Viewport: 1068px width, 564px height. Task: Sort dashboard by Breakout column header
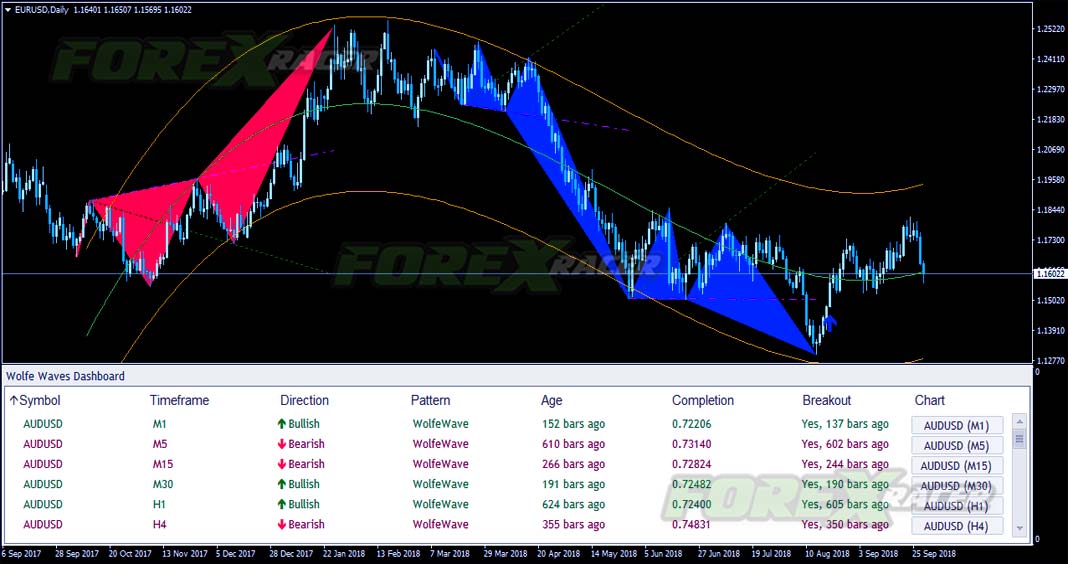coord(826,401)
